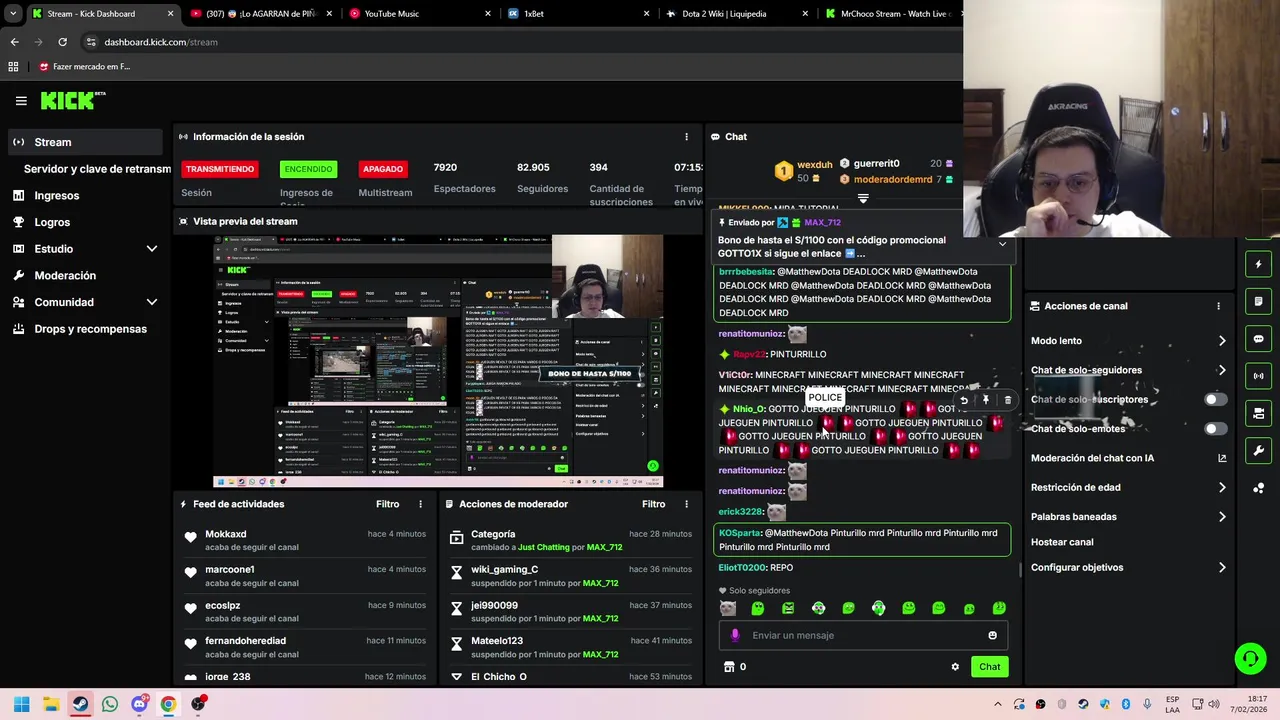Viewport: 1280px width, 720px height.
Task: Click the document panel icon in right rail
Action: 1258,301
